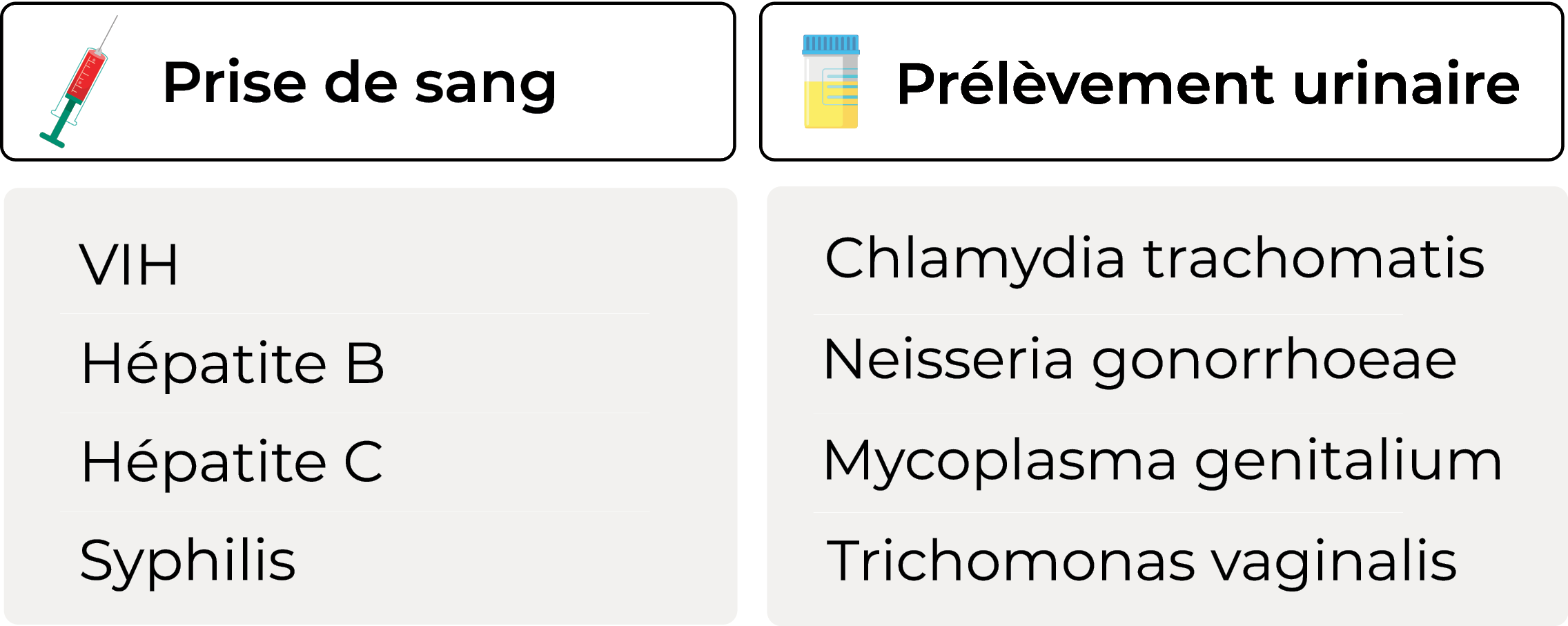Viewport: 1568px width, 626px height.
Task: Choose the Hépatite C entry
Action: click(232, 462)
